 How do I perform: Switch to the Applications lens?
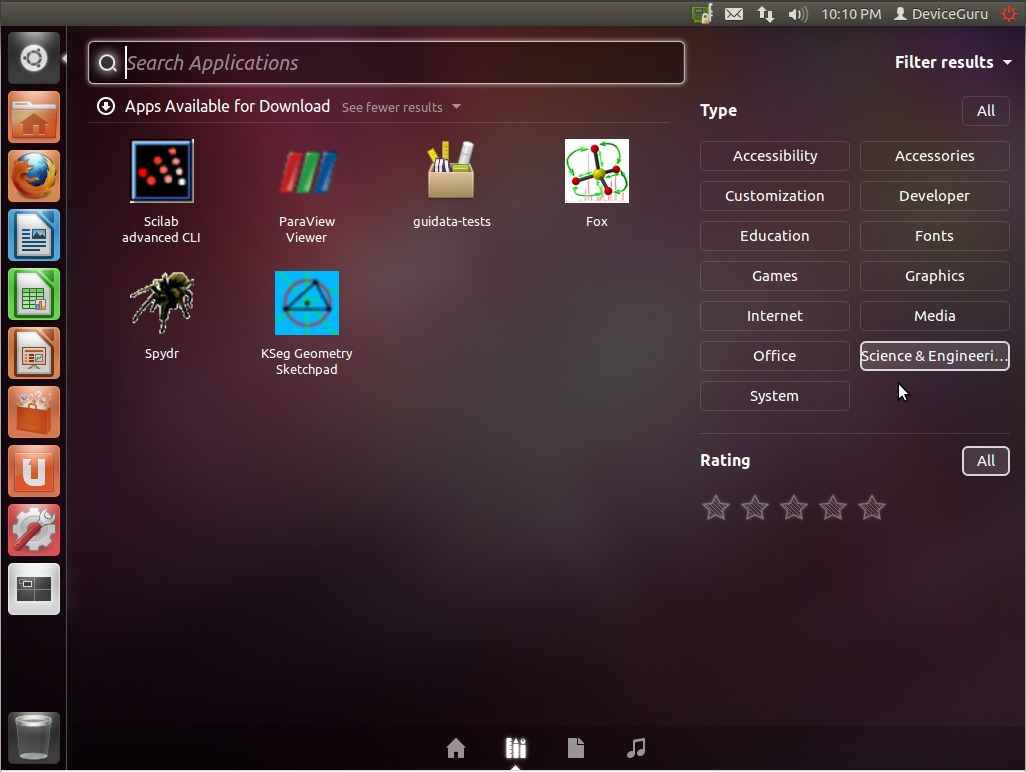point(516,748)
